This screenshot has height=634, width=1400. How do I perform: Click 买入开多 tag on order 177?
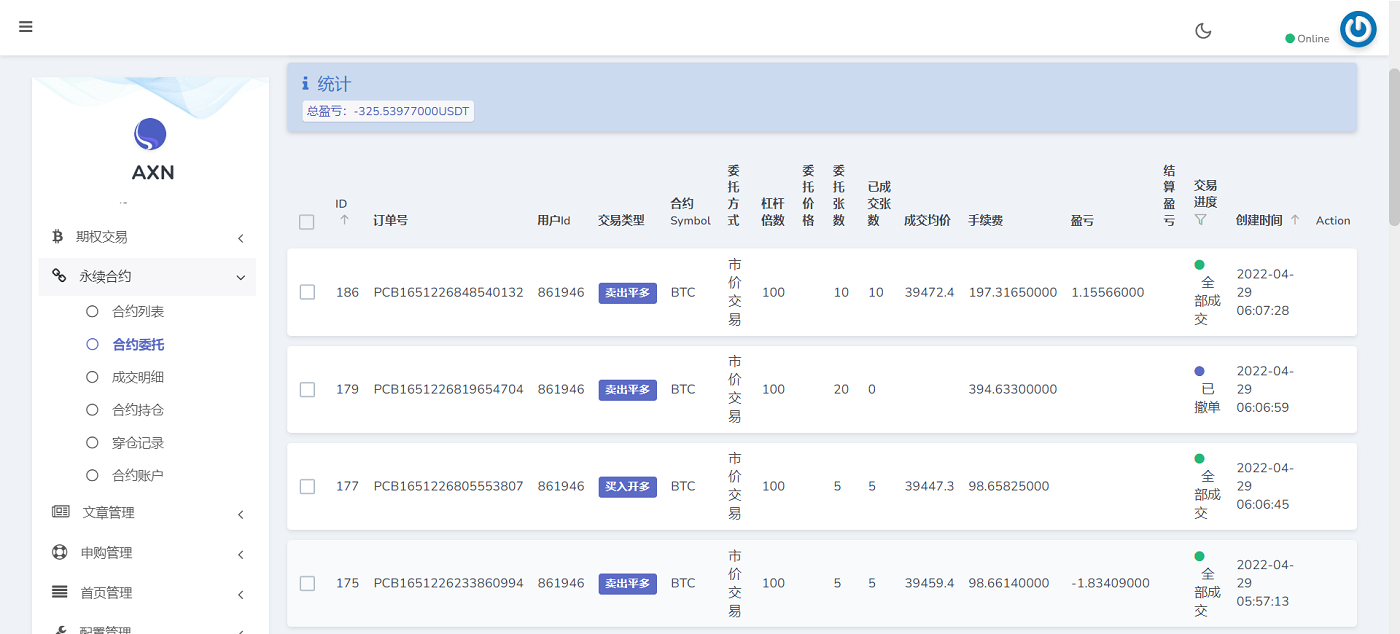(x=627, y=487)
